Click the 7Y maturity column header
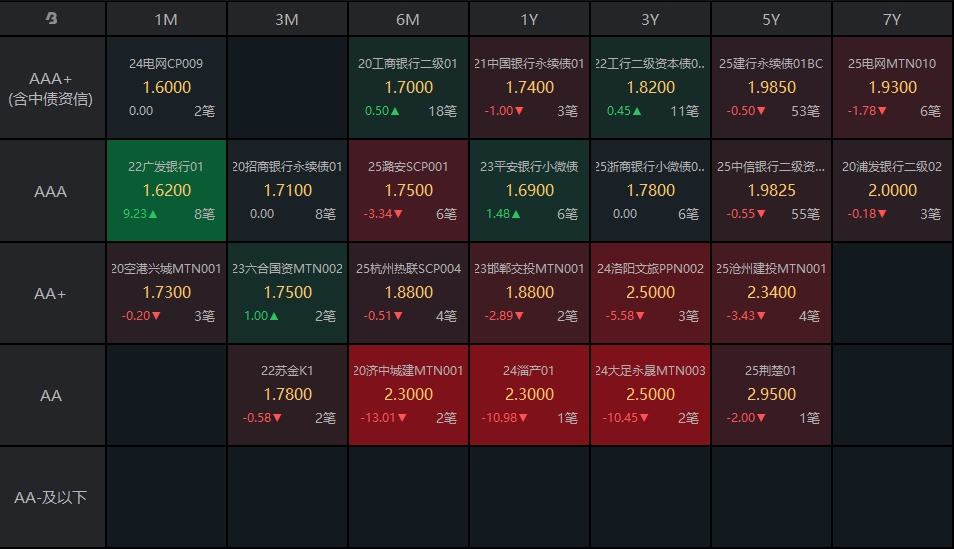The height and width of the screenshot is (549, 954). (x=892, y=19)
